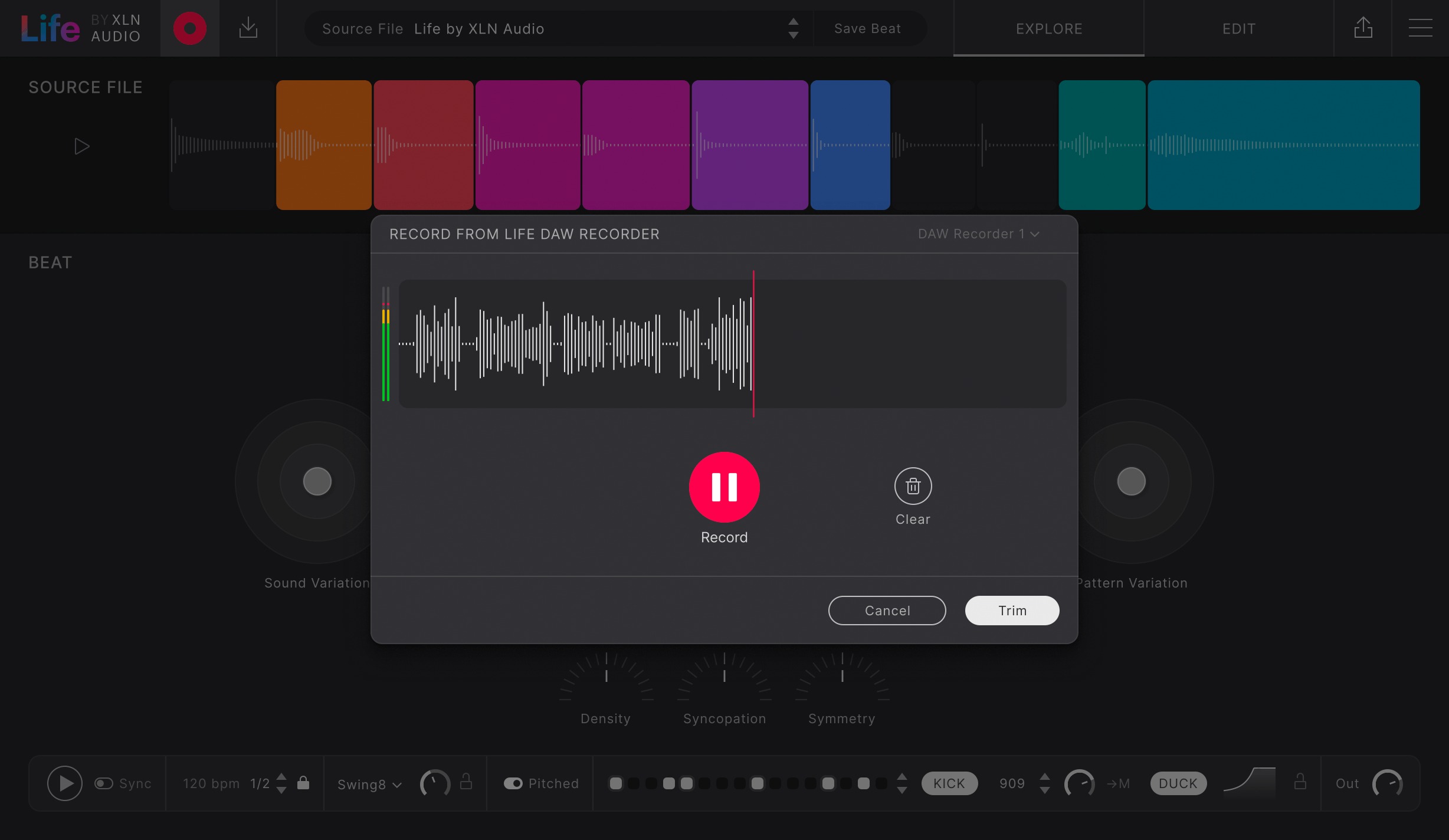
Task: Select the orange waveform slice
Action: tap(323, 145)
